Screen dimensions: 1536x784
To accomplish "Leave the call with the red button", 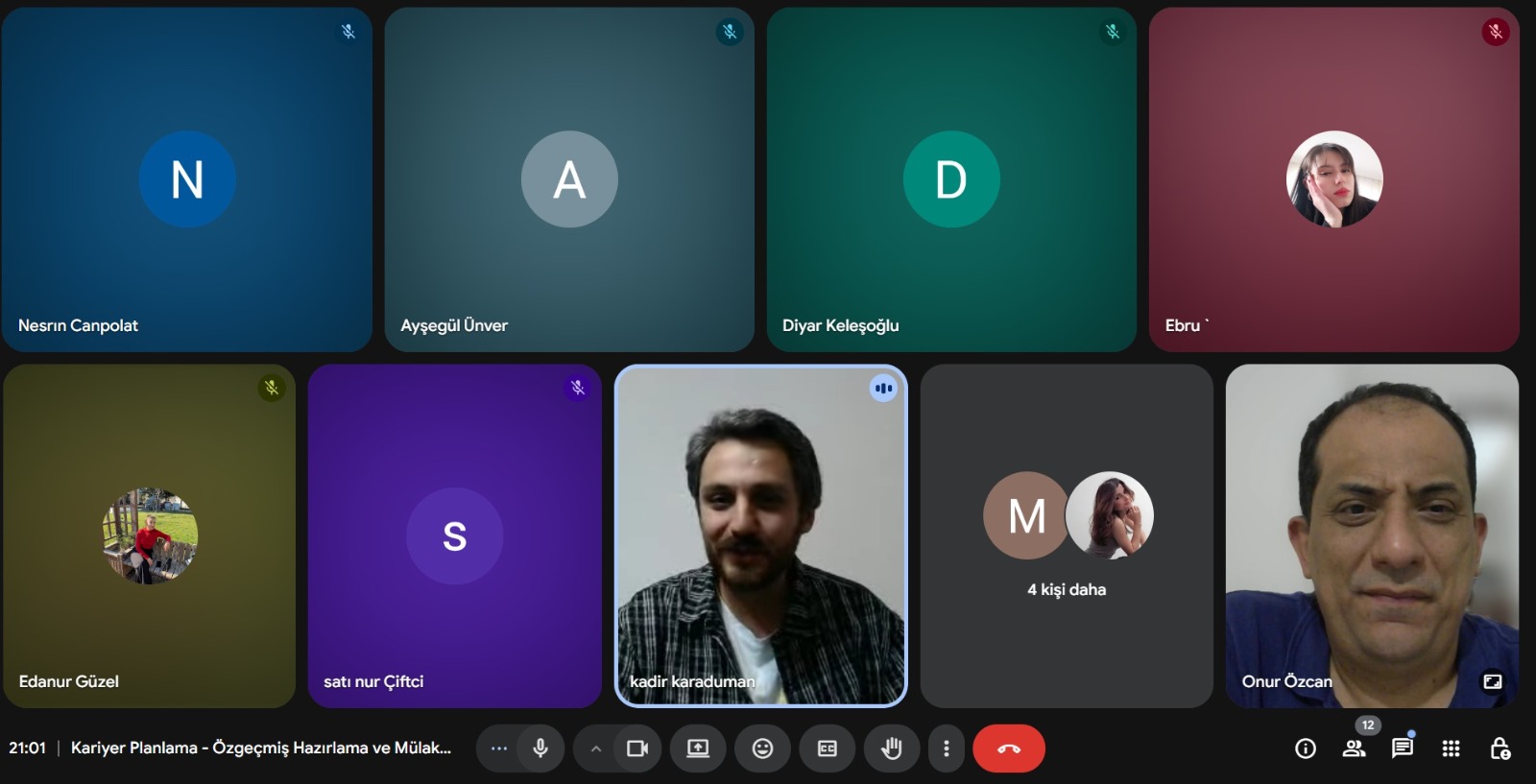I will 1008,748.
